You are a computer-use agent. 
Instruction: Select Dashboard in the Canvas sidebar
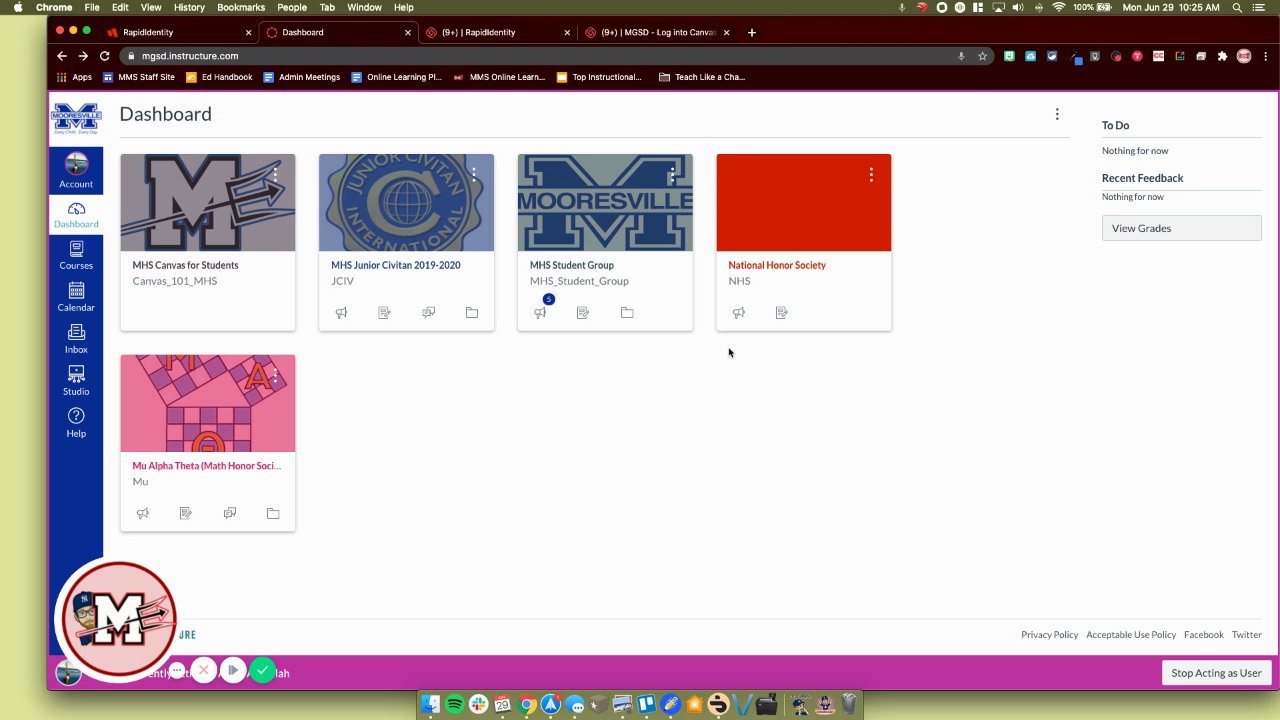[x=76, y=214]
